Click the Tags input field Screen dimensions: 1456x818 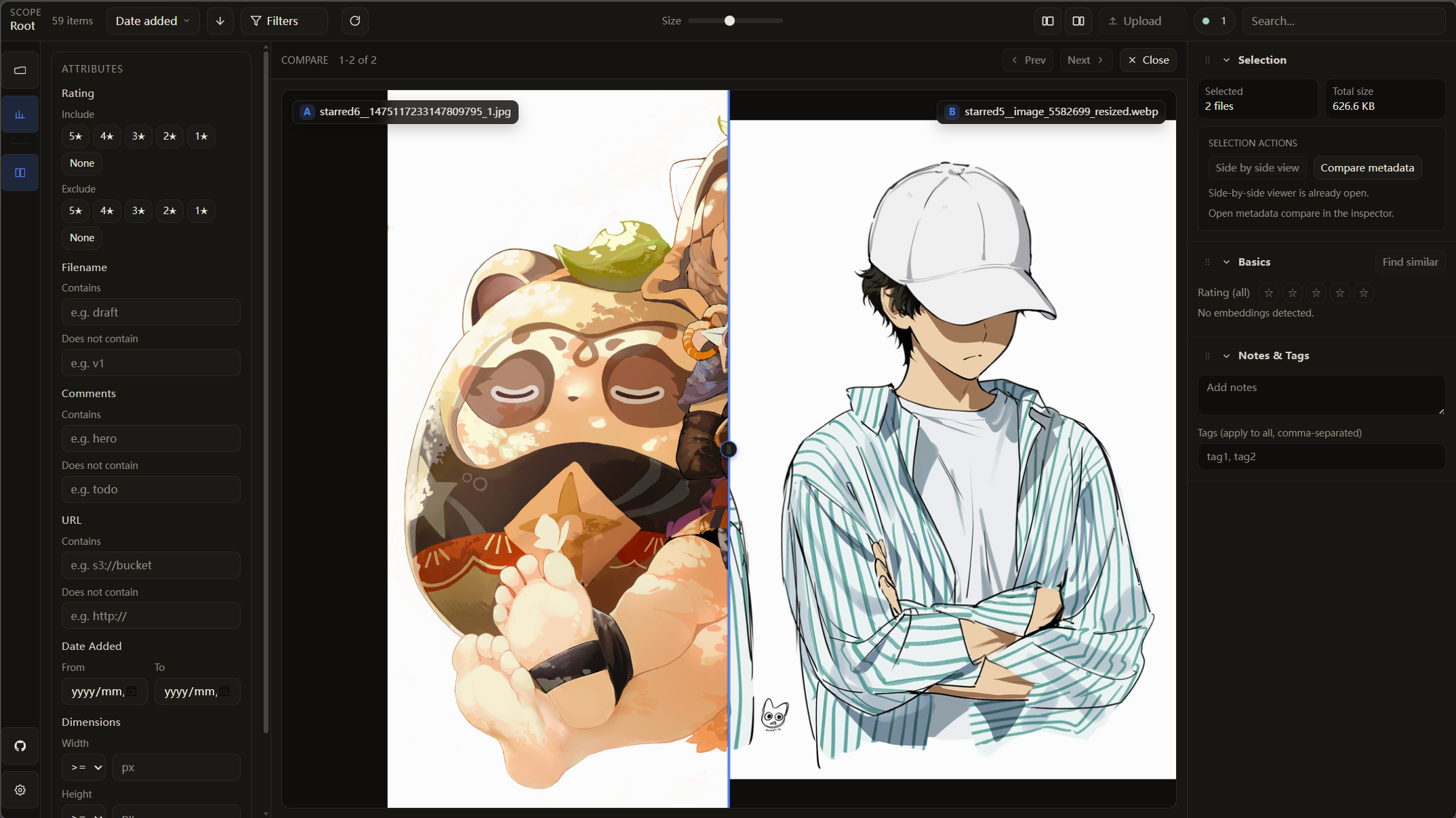click(x=1322, y=457)
